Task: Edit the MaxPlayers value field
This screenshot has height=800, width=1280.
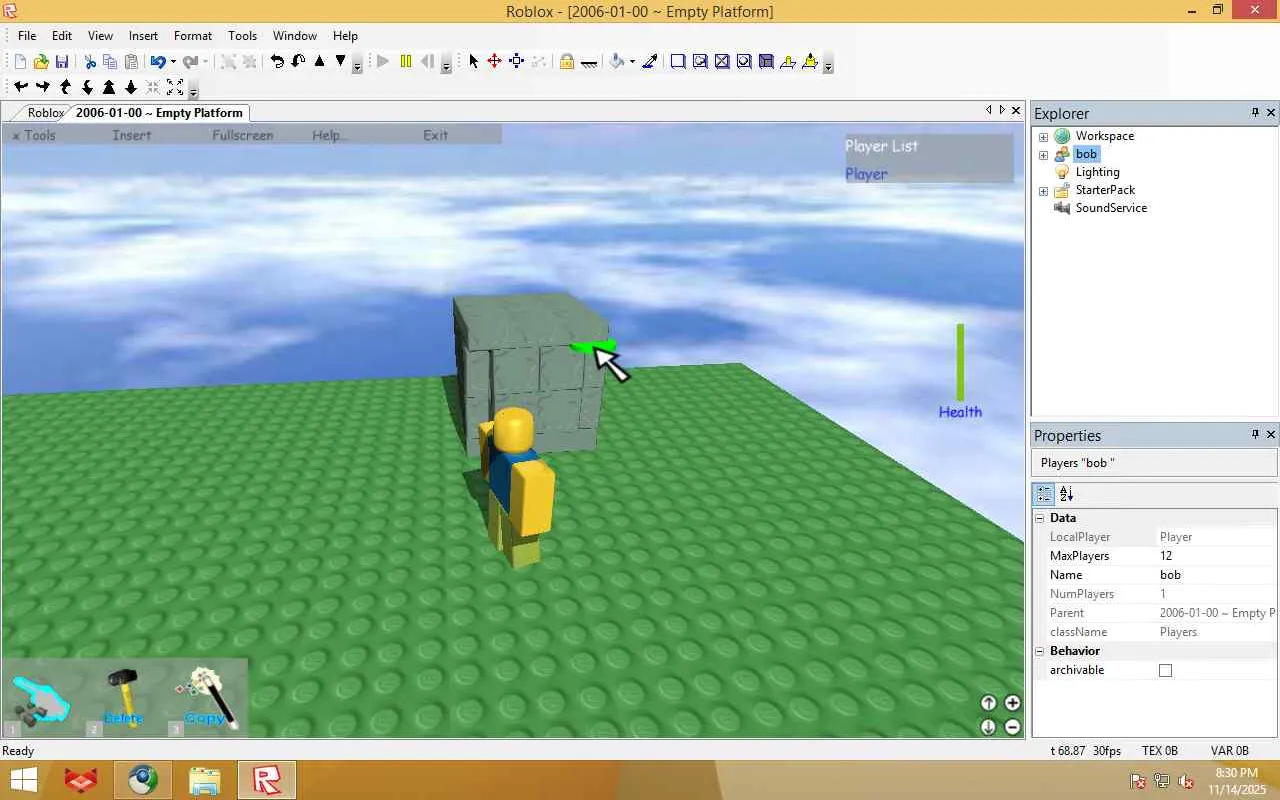Action: pos(1217,556)
